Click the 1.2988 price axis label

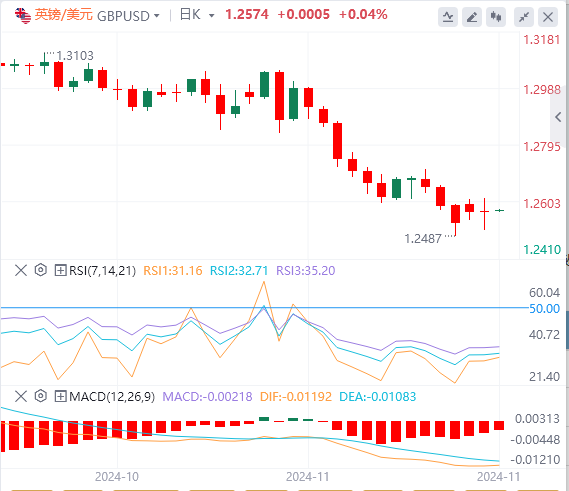(x=542, y=89)
